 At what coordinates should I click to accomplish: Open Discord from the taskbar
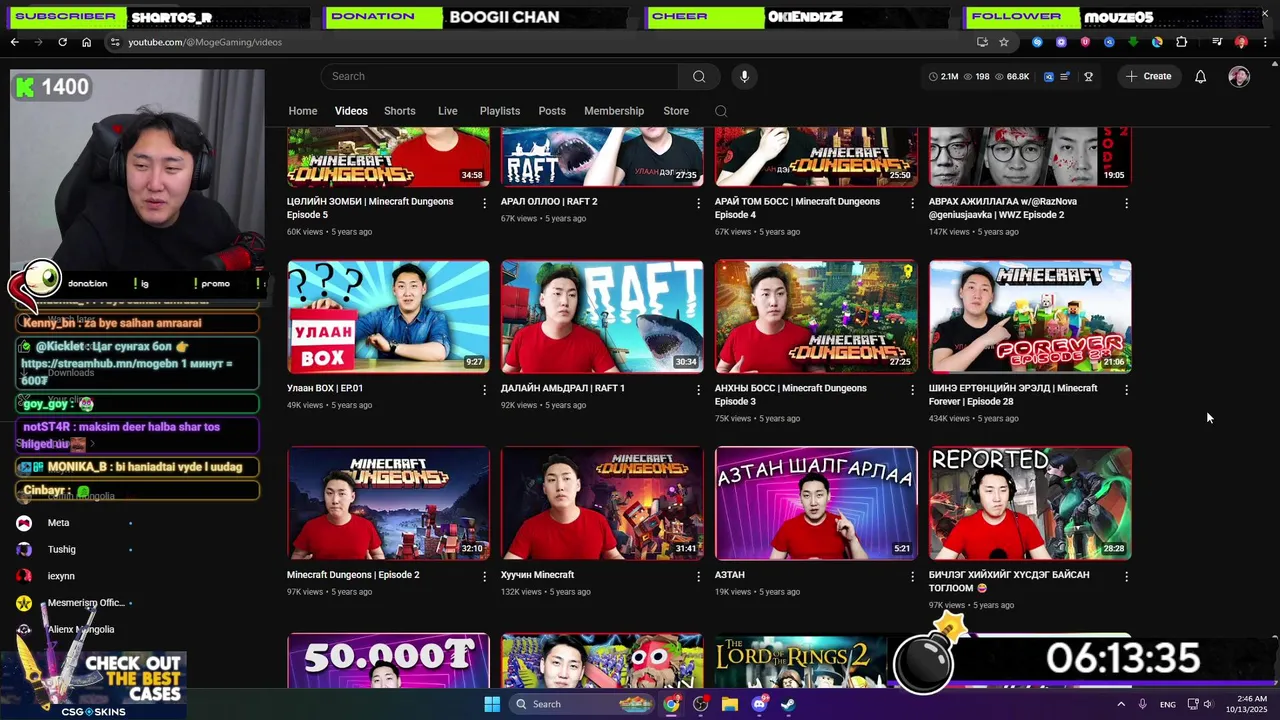point(759,704)
